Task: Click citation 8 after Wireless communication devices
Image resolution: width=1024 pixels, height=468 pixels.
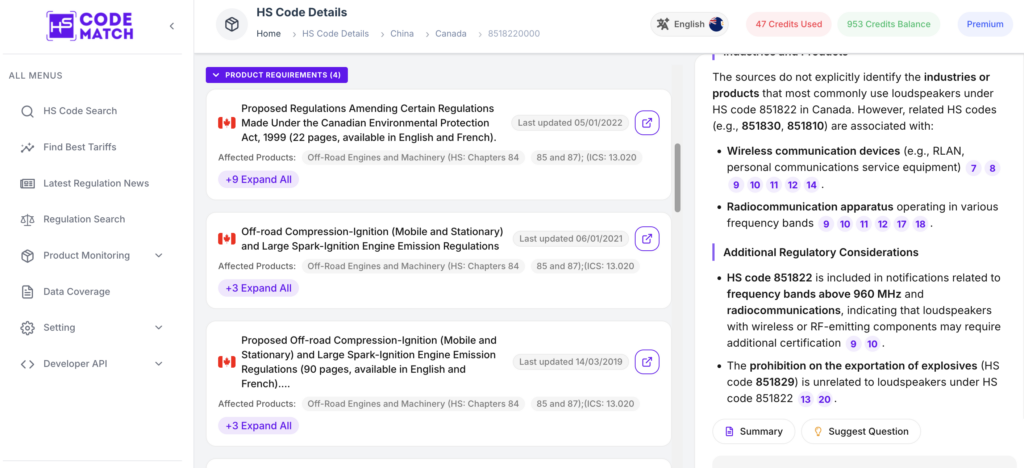Action: [992, 168]
